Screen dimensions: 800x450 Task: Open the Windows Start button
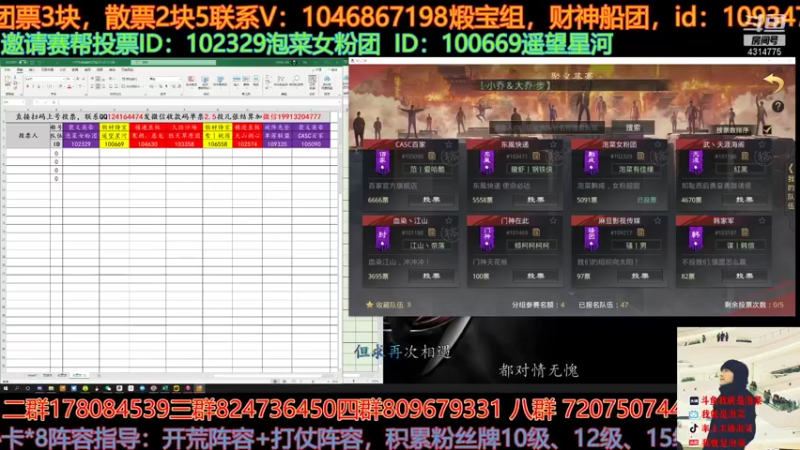pos(5,388)
